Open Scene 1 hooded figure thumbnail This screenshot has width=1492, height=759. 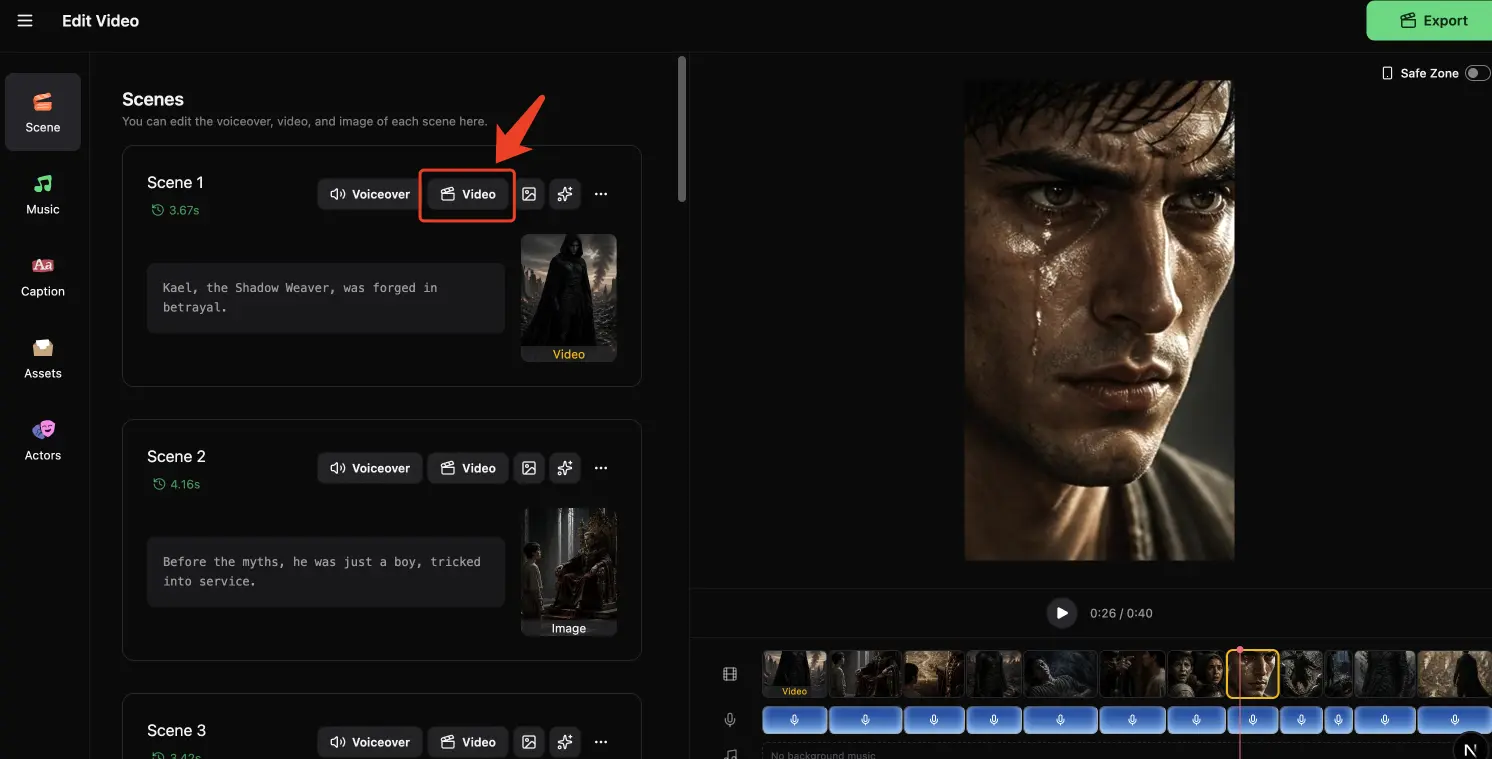click(x=569, y=298)
